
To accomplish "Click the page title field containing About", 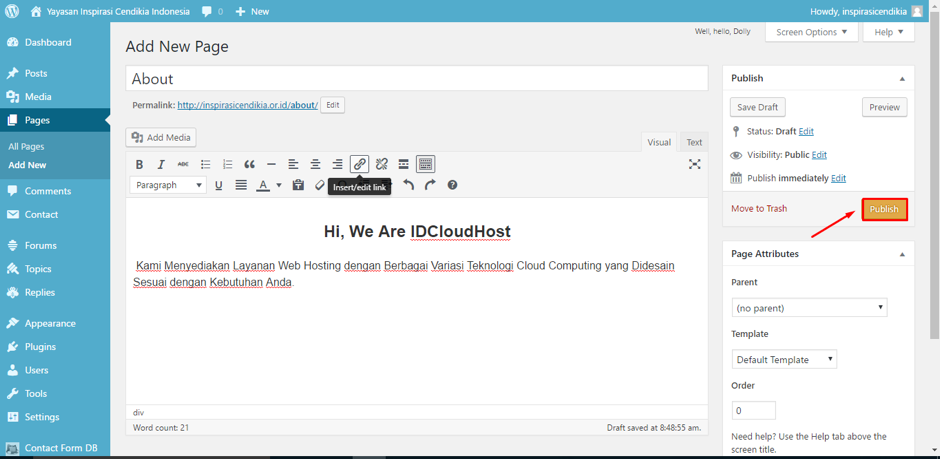I will pos(417,78).
